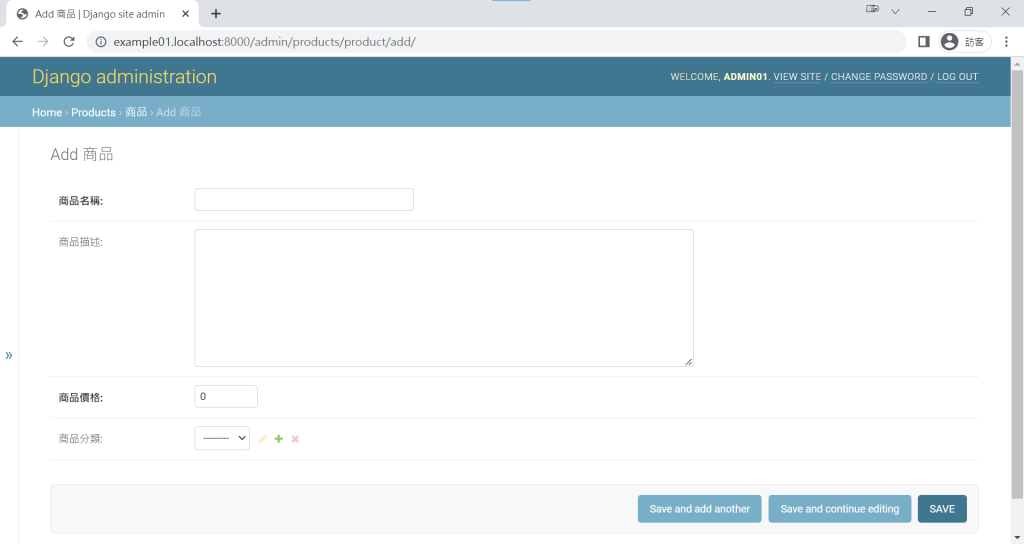
Task: Close the Add 商品 browser tab
Action: click(x=185, y=14)
